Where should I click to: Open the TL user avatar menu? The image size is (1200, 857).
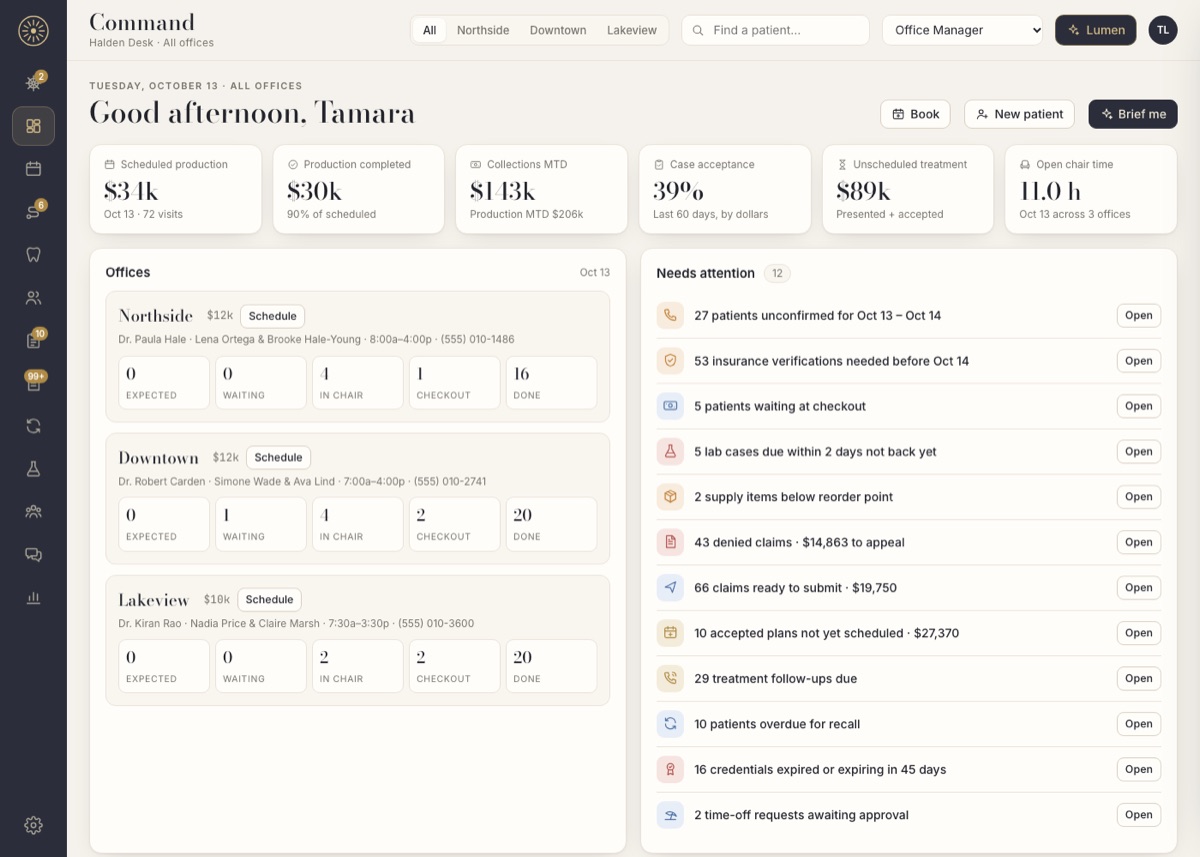pos(1163,30)
